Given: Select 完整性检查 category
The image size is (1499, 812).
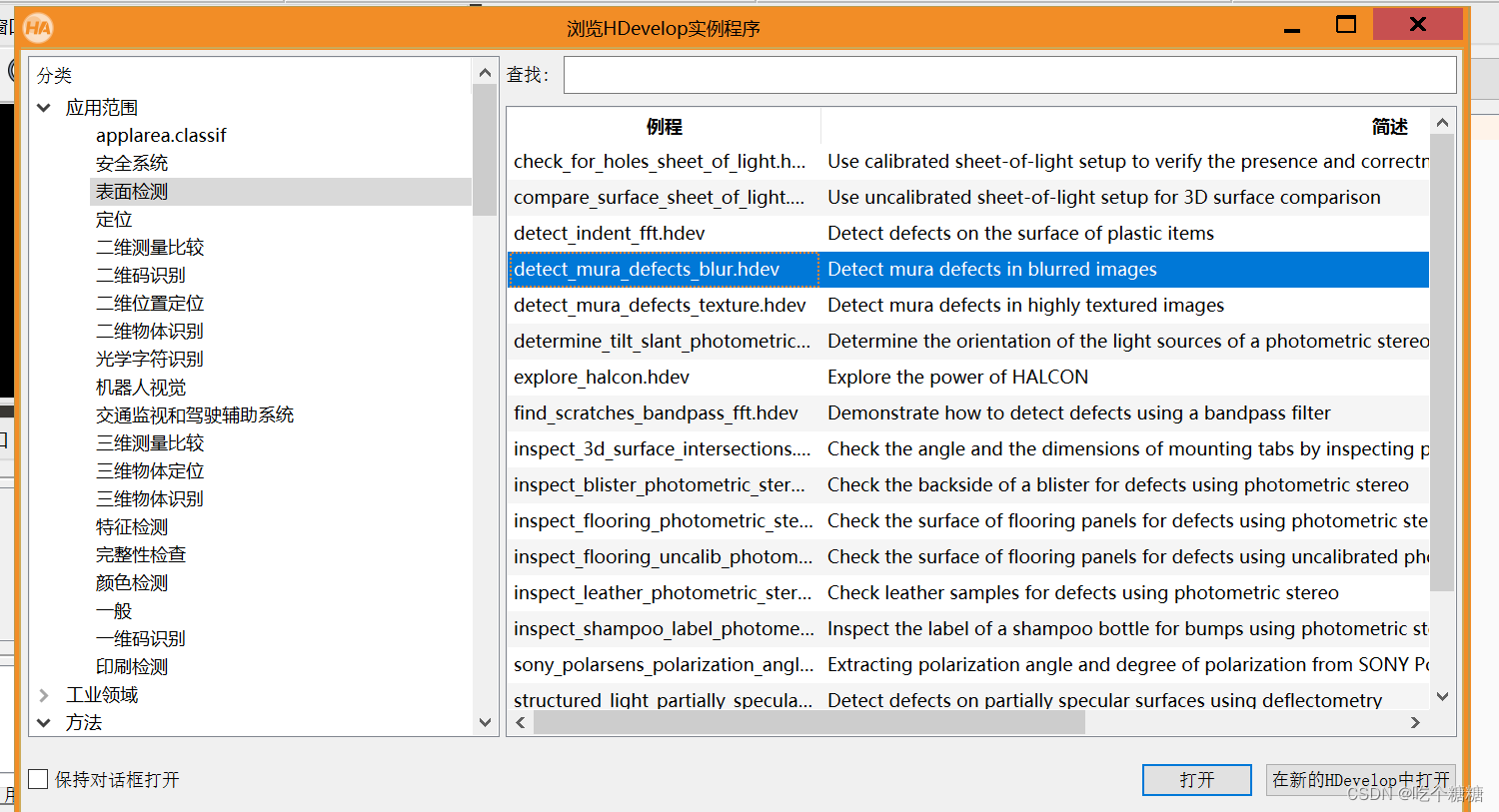Looking at the screenshot, I should point(141,555).
